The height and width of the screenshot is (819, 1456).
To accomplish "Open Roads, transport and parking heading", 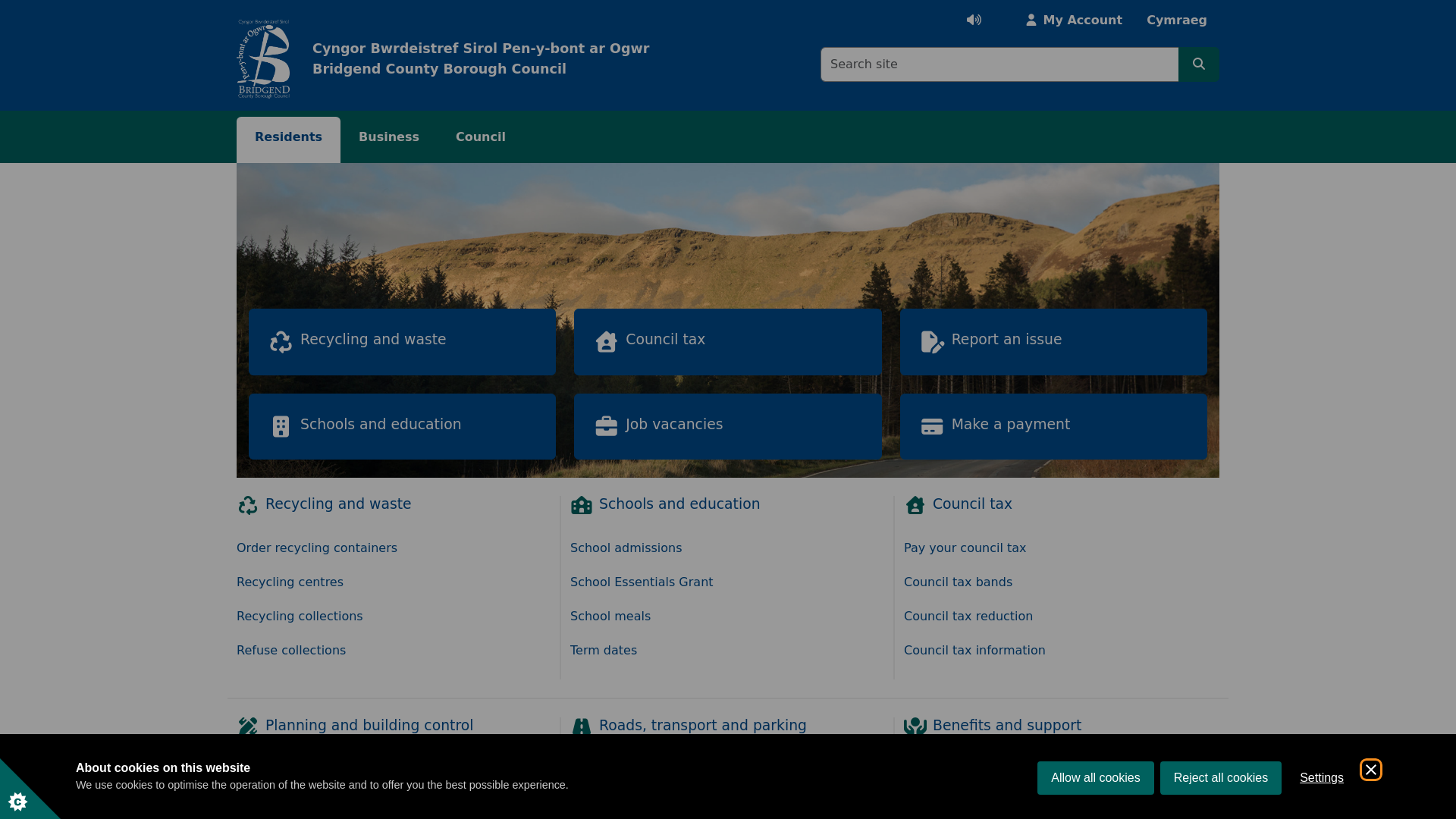I will pos(703,726).
